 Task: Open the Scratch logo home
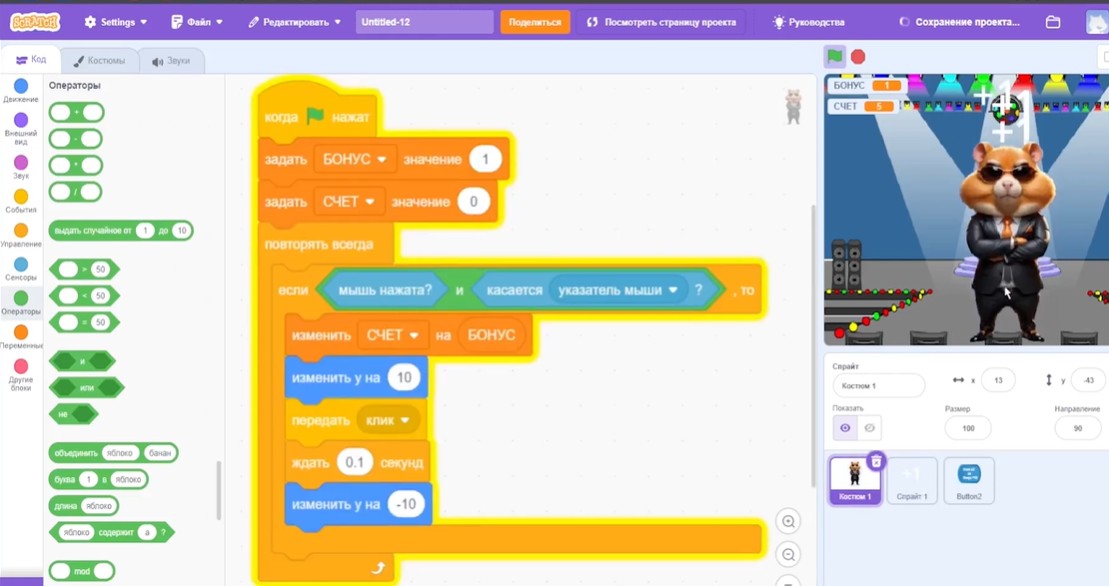click(35, 22)
